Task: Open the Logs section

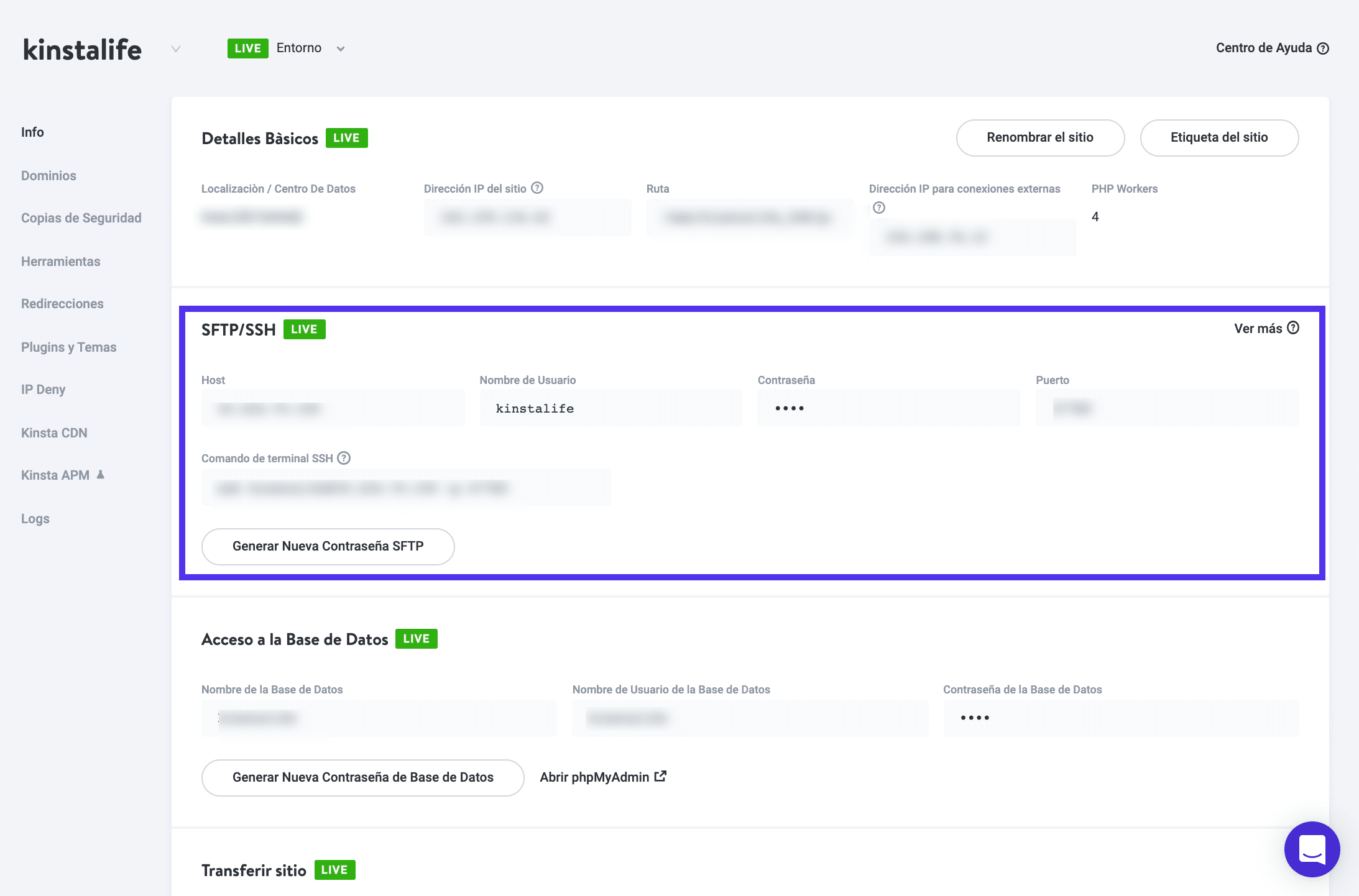Action: coord(35,518)
